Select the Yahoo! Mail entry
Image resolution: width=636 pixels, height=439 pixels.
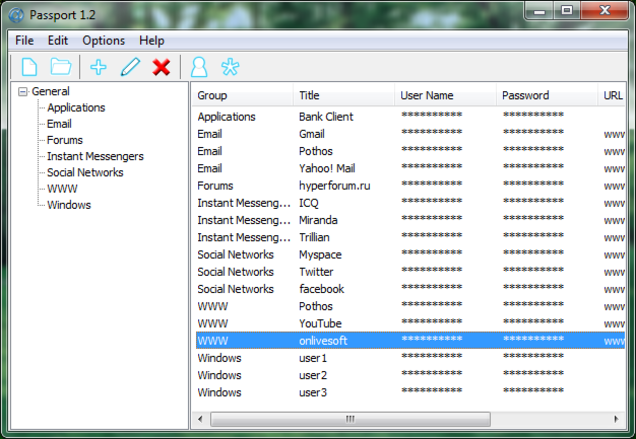pos(410,168)
